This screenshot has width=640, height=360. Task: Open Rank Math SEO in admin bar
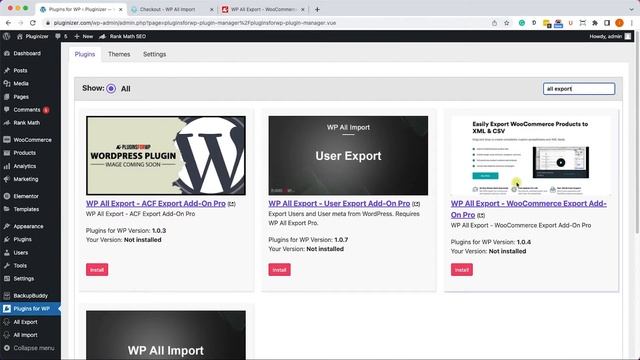coord(122,36)
